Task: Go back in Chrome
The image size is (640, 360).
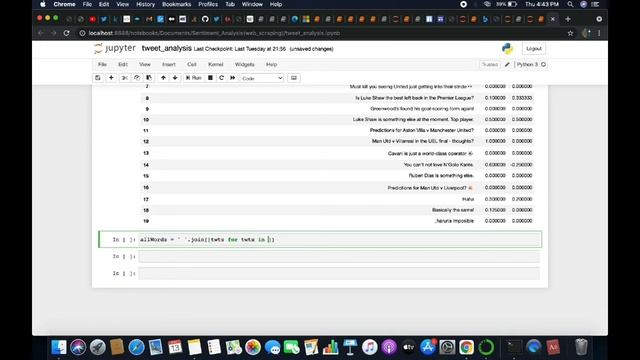Action: pyautogui.click(x=40, y=33)
